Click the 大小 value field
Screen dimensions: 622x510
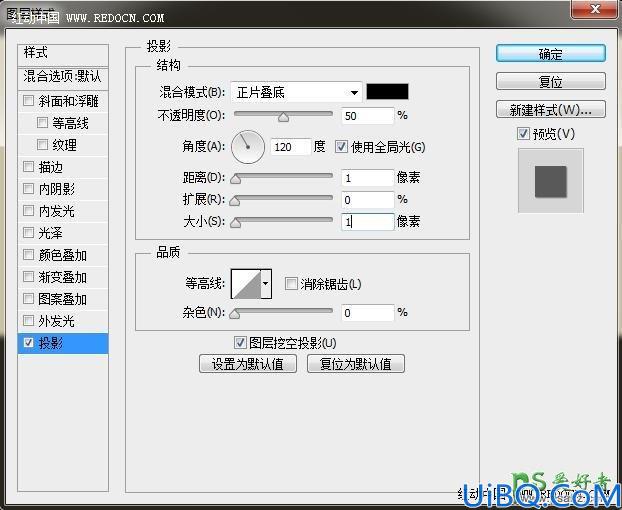(x=368, y=222)
